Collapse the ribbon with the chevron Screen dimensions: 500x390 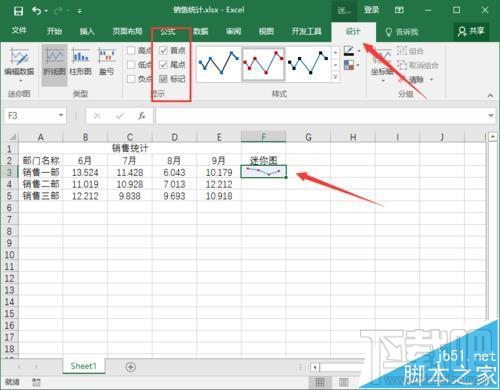pyautogui.click(x=490, y=95)
